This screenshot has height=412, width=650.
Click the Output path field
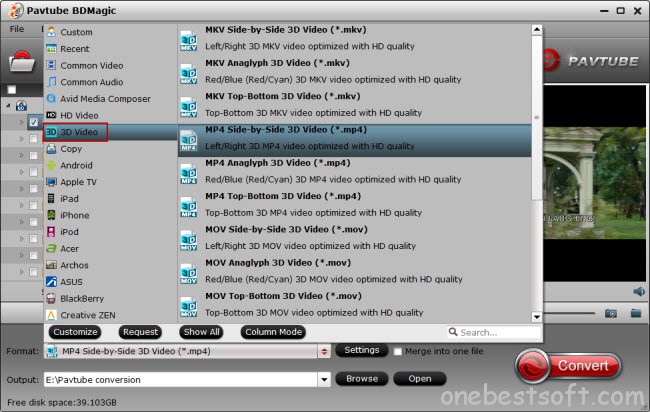coord(181,379)
